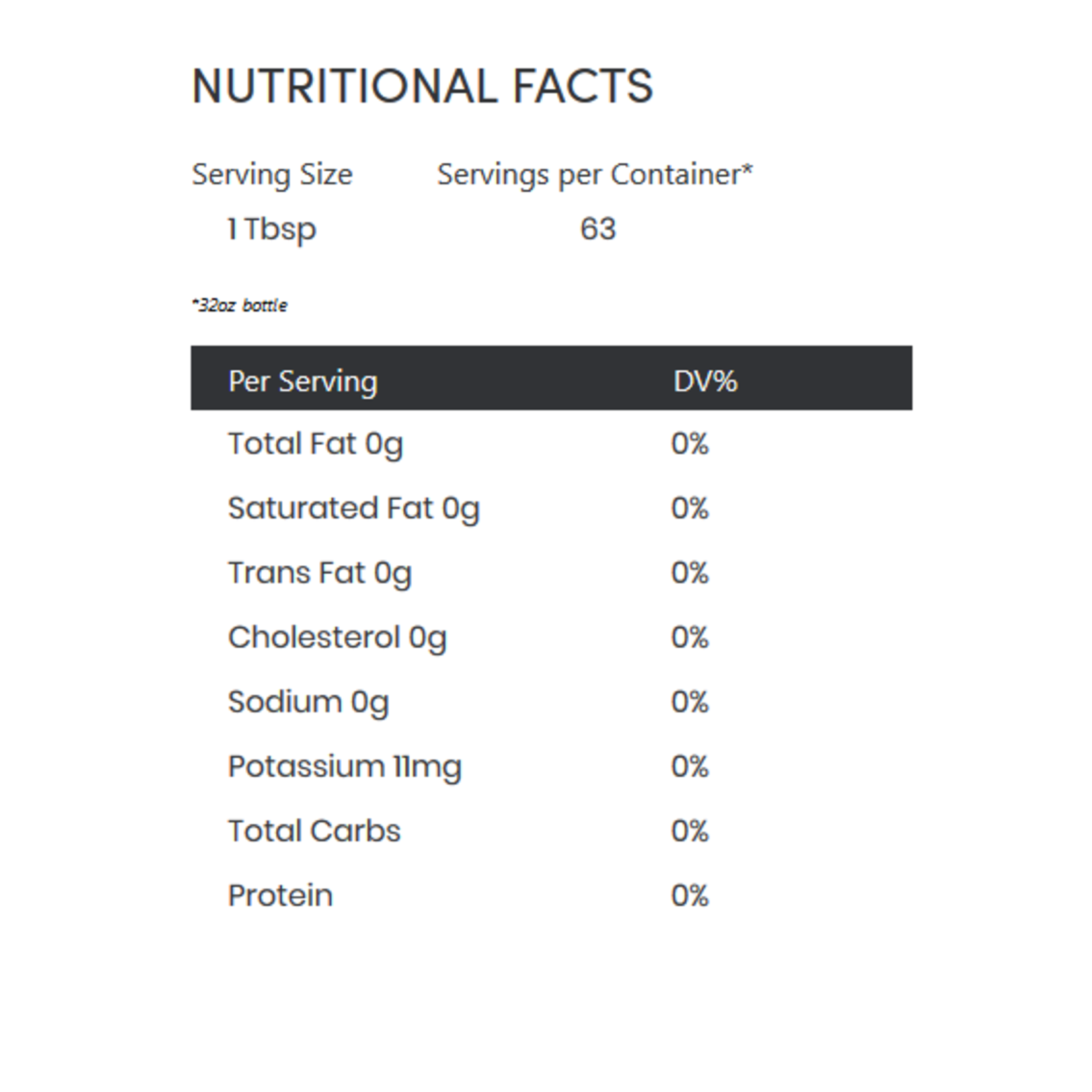Click the DV% column header
This screenshot has width=1092, height=1092.
pyautogui.click(x=705, y=381)
